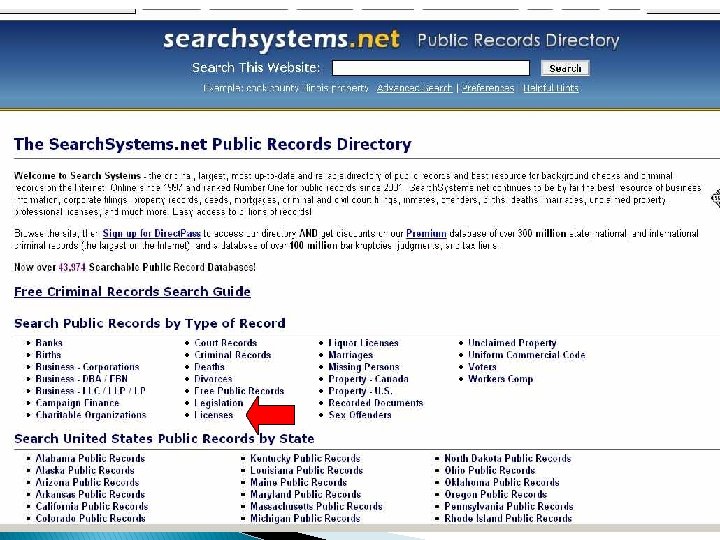Open Free Criminal Records Search Guide
The width and height of the screenshot is (720, 540).
click(x=132, y=292)
